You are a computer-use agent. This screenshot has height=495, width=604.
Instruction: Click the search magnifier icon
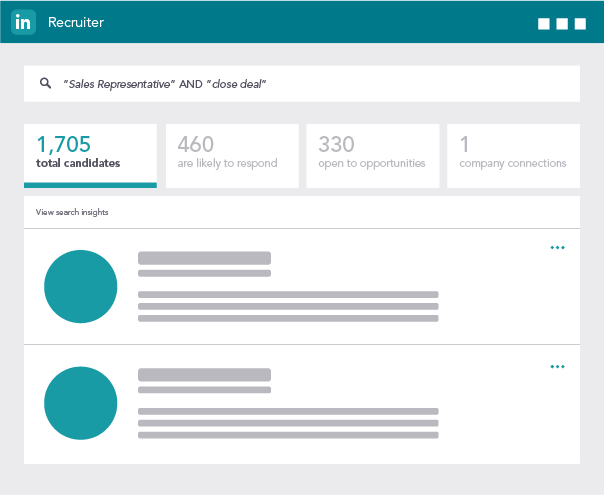coord(45,83)
